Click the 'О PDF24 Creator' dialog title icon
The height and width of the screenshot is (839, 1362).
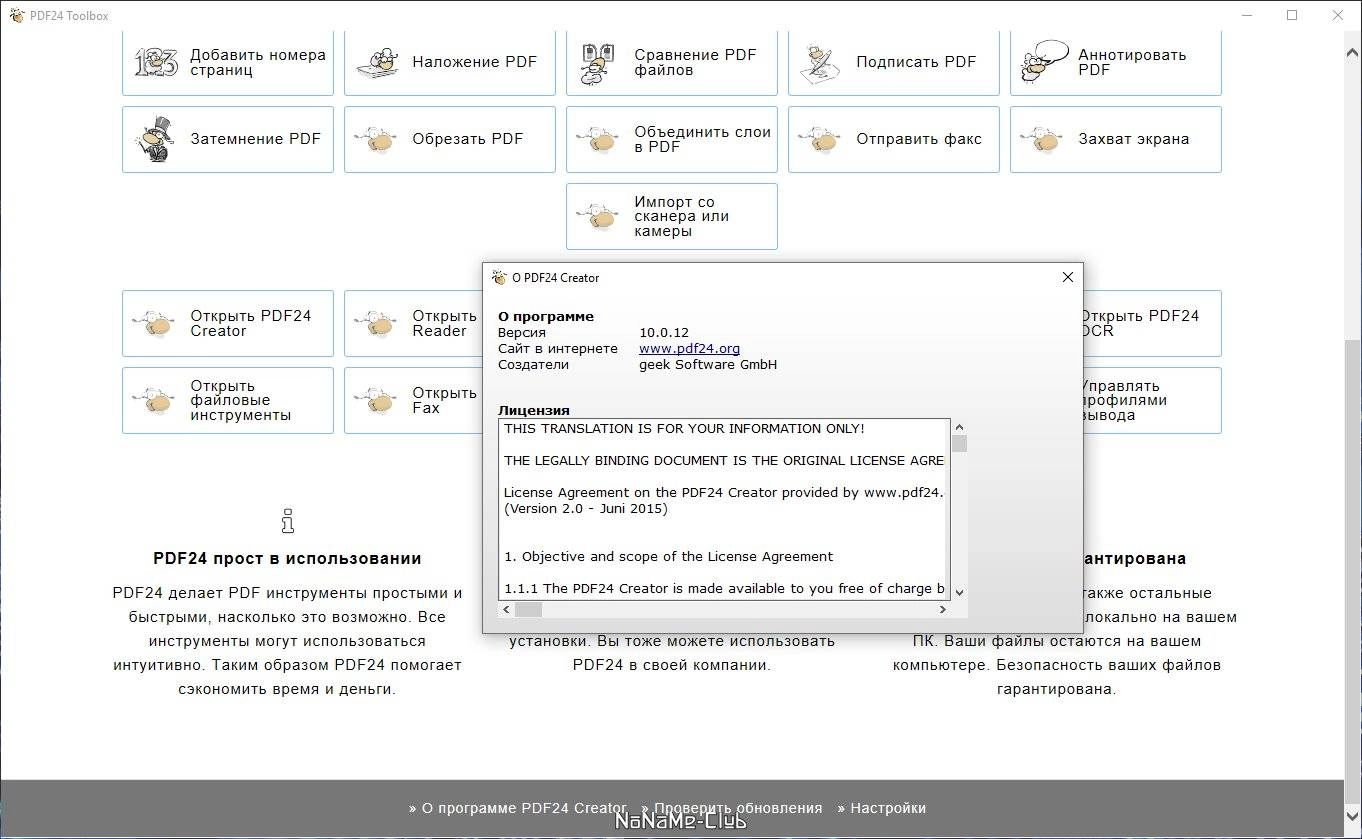[x=500, y=277]
